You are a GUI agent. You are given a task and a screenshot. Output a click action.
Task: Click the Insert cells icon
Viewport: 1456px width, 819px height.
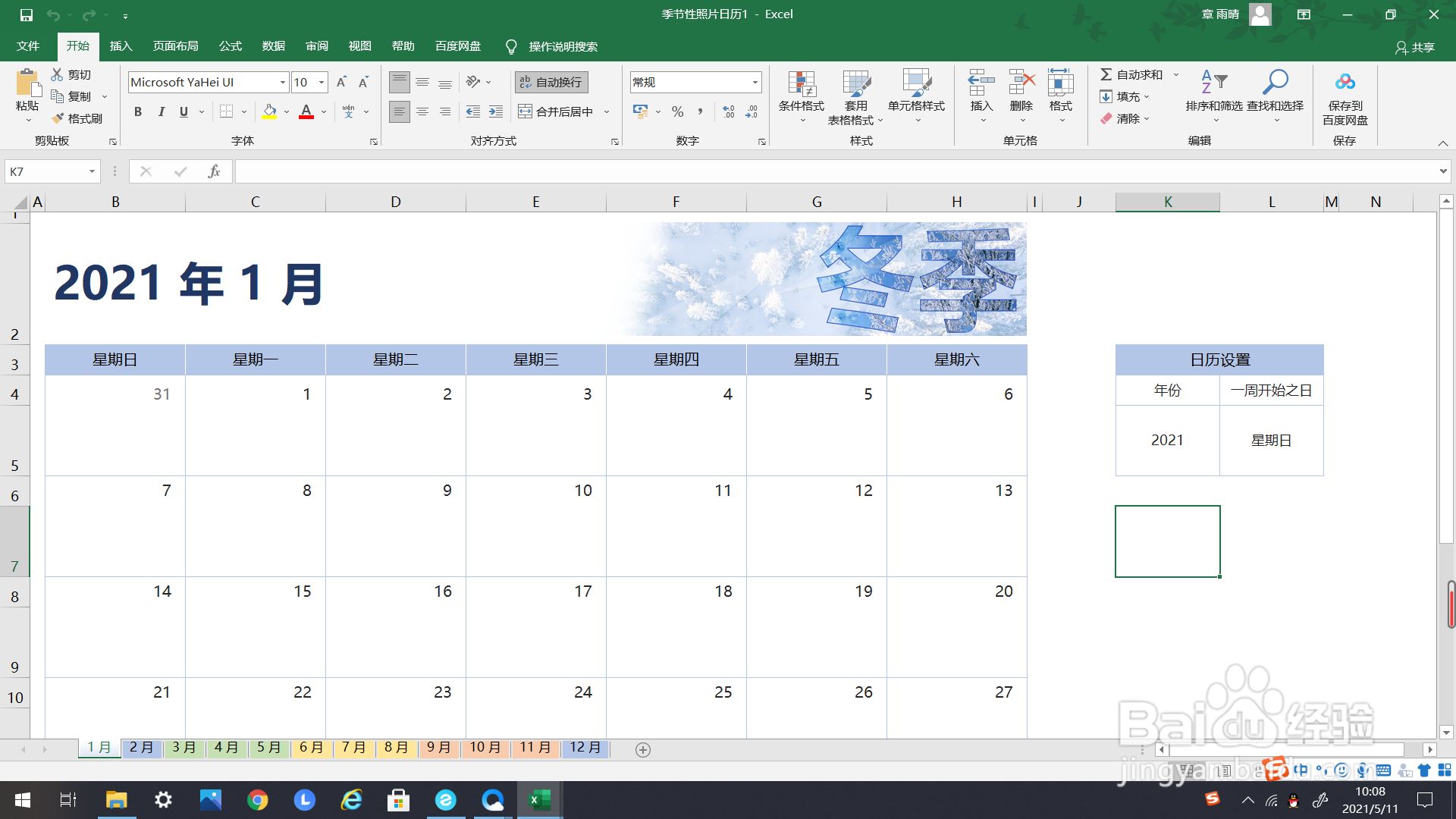[981, 82]
